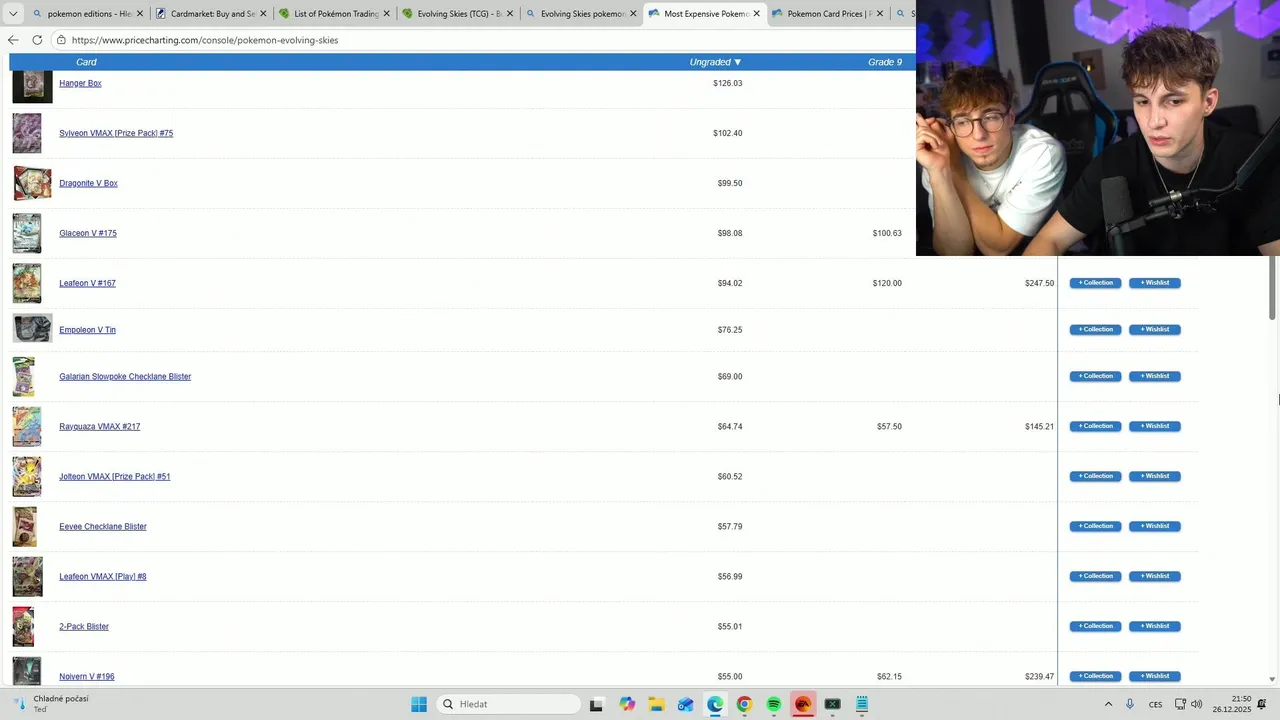Image resolution: width=1280 pixels, height=720 pixels.
Task: Click the taskbar Hledat search box
Action: click(x=509, y=704)
